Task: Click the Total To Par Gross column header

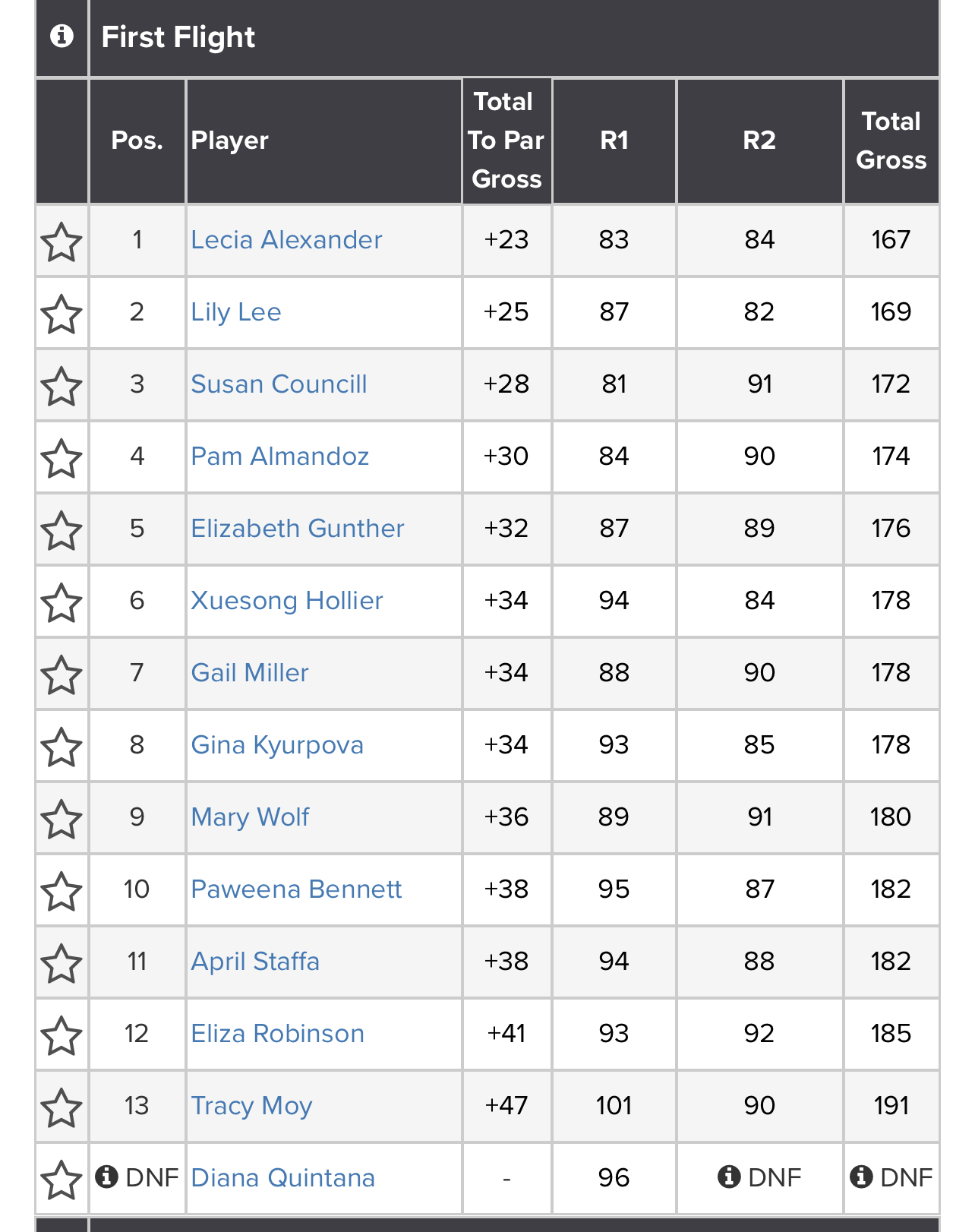Action: 506,141
